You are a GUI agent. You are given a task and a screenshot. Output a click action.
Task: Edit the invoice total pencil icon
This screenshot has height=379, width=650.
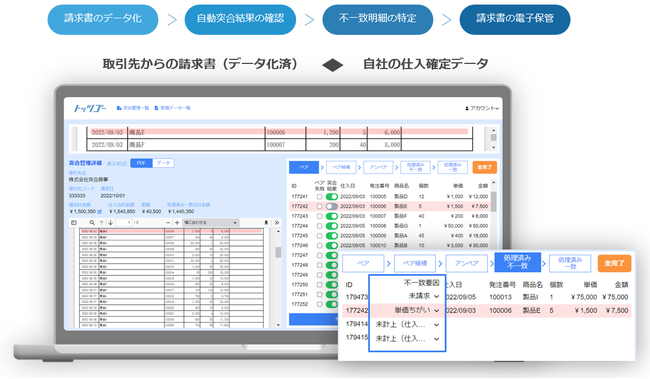pyautogui.click(x=99, y=211)
